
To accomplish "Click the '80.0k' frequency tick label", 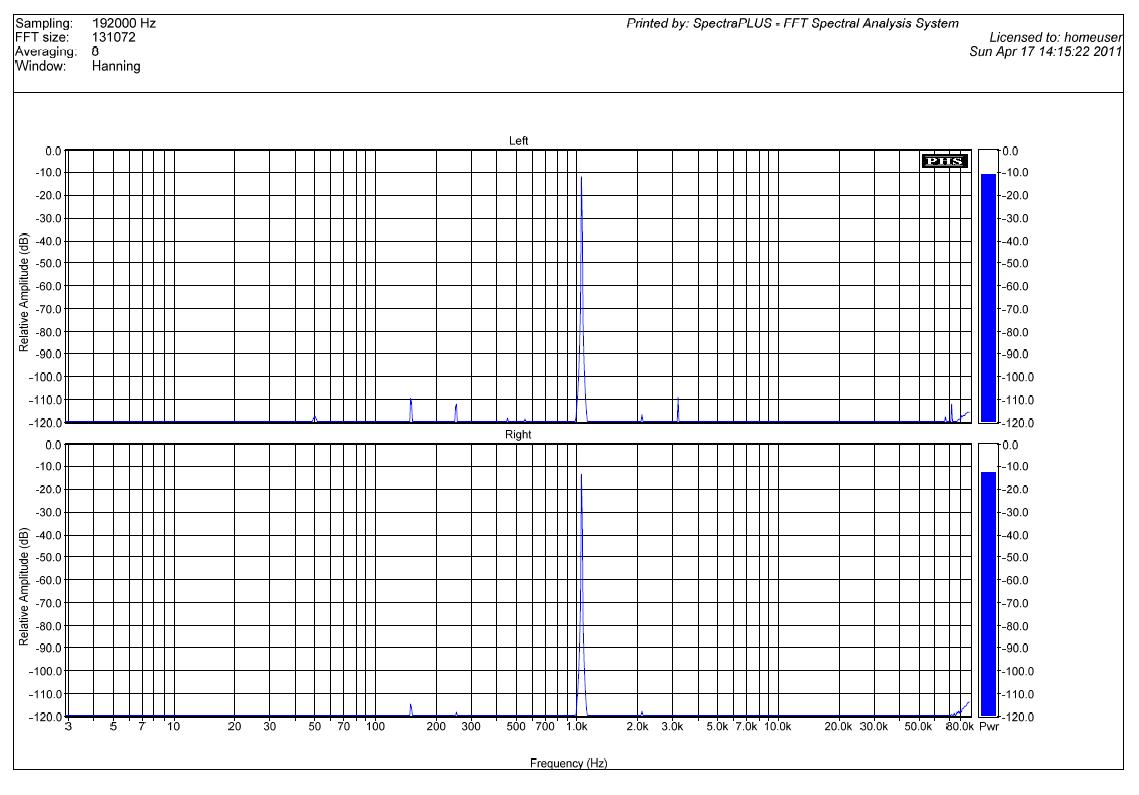I will [960, 727].
